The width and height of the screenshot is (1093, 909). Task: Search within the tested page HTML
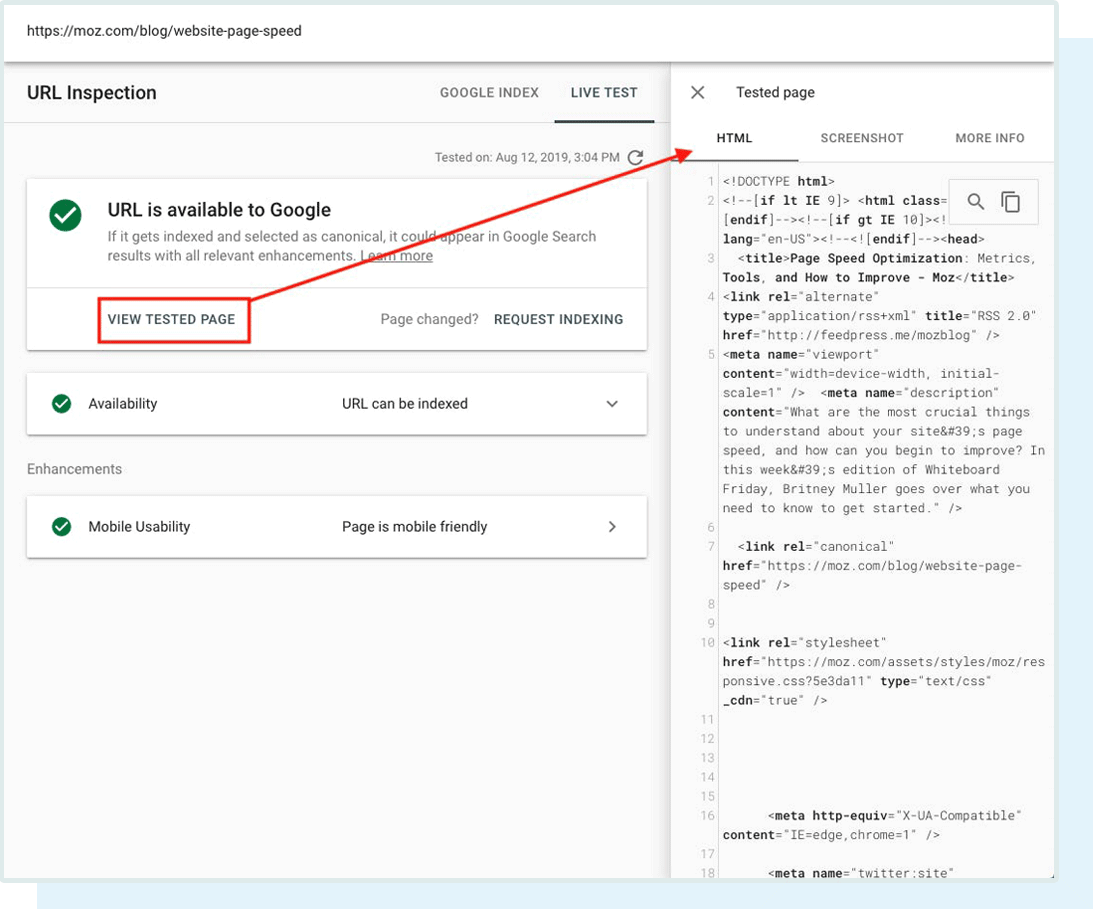(x=975, y=202)
